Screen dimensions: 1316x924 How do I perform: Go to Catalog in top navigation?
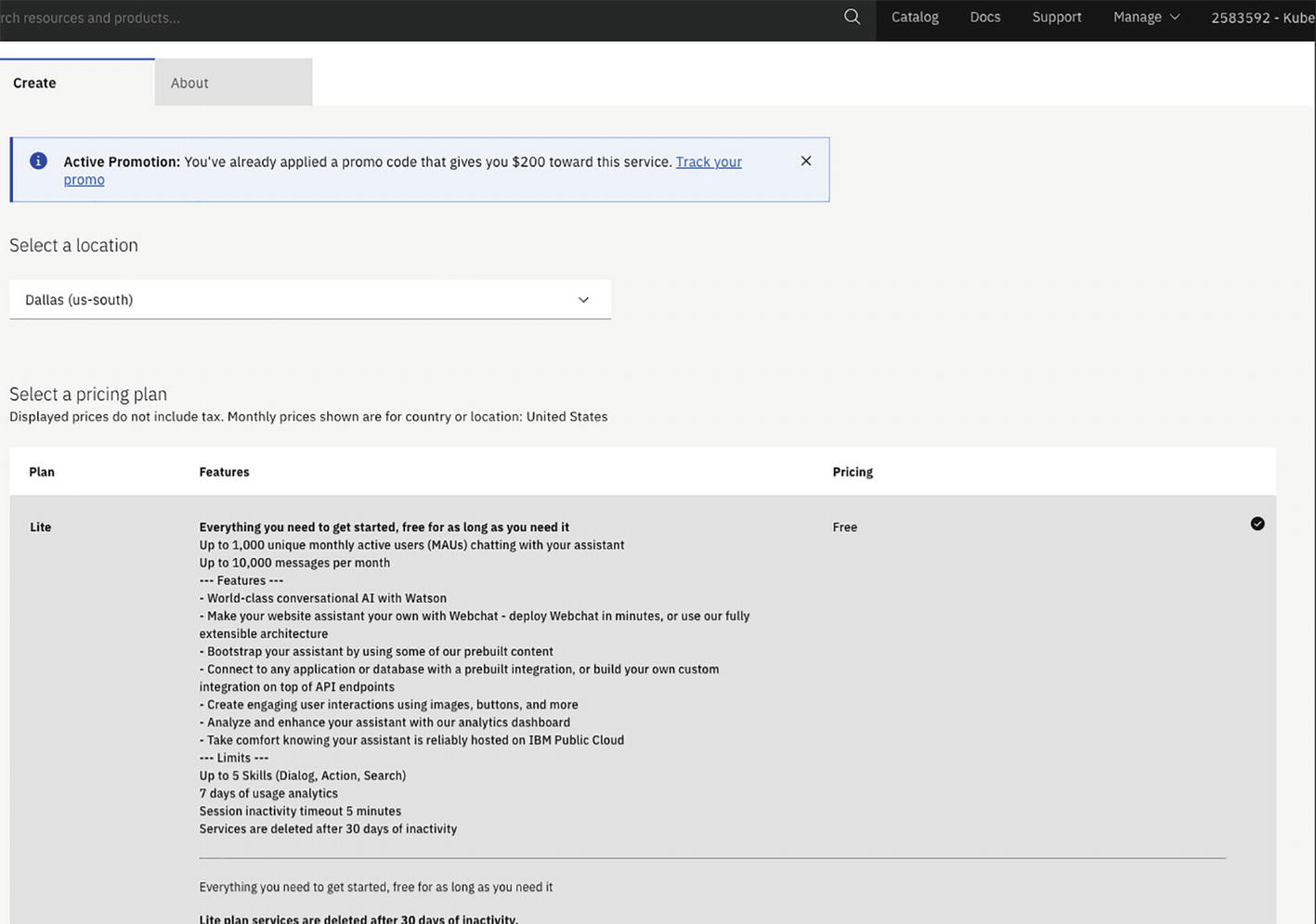[915, 17]
